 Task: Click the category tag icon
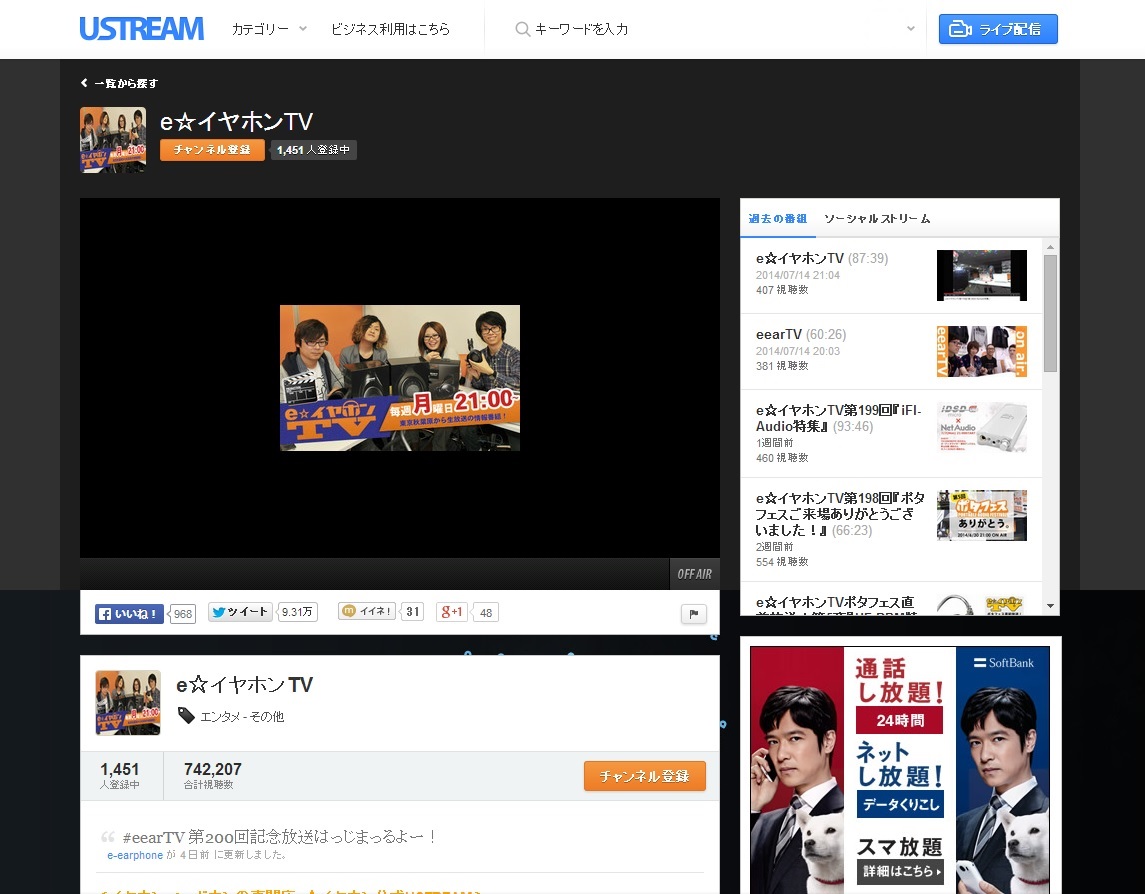[x=186, y=716]
